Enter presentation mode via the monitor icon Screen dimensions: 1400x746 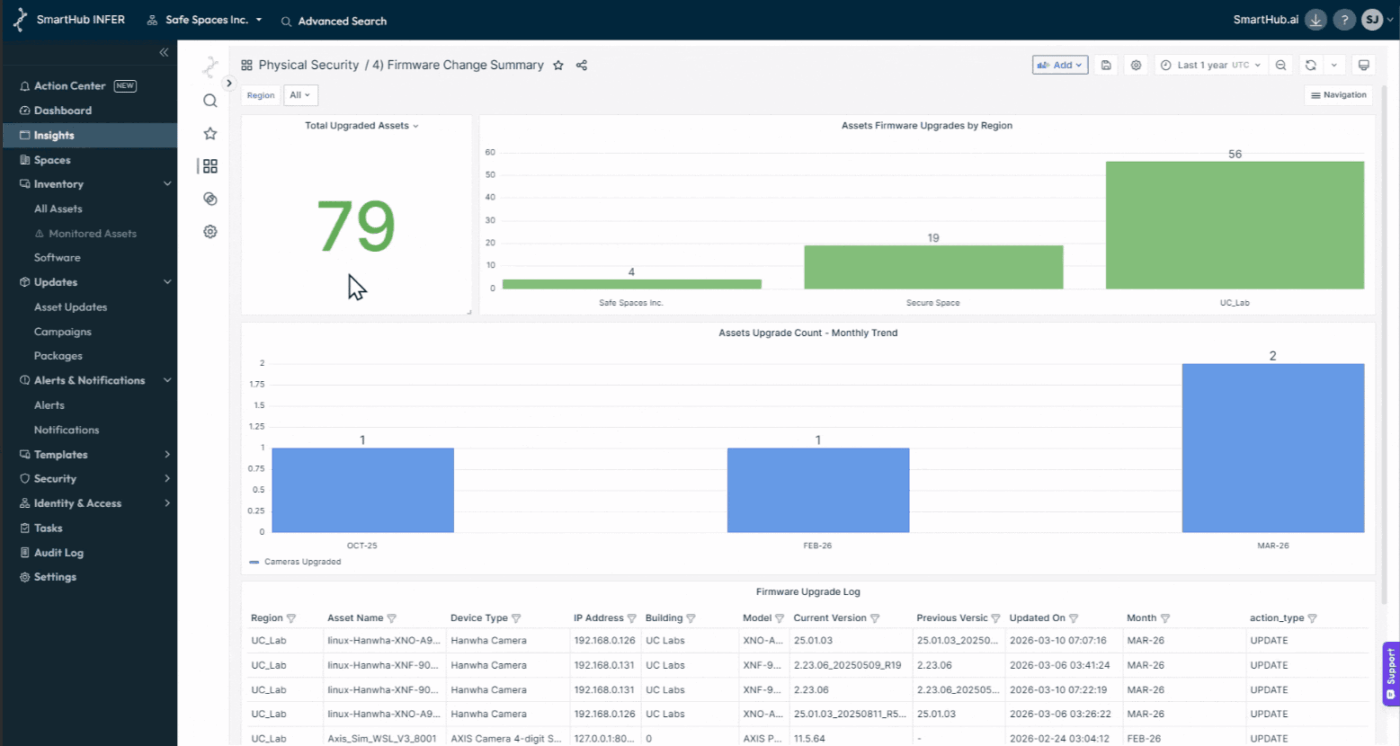click(1363, 64)
